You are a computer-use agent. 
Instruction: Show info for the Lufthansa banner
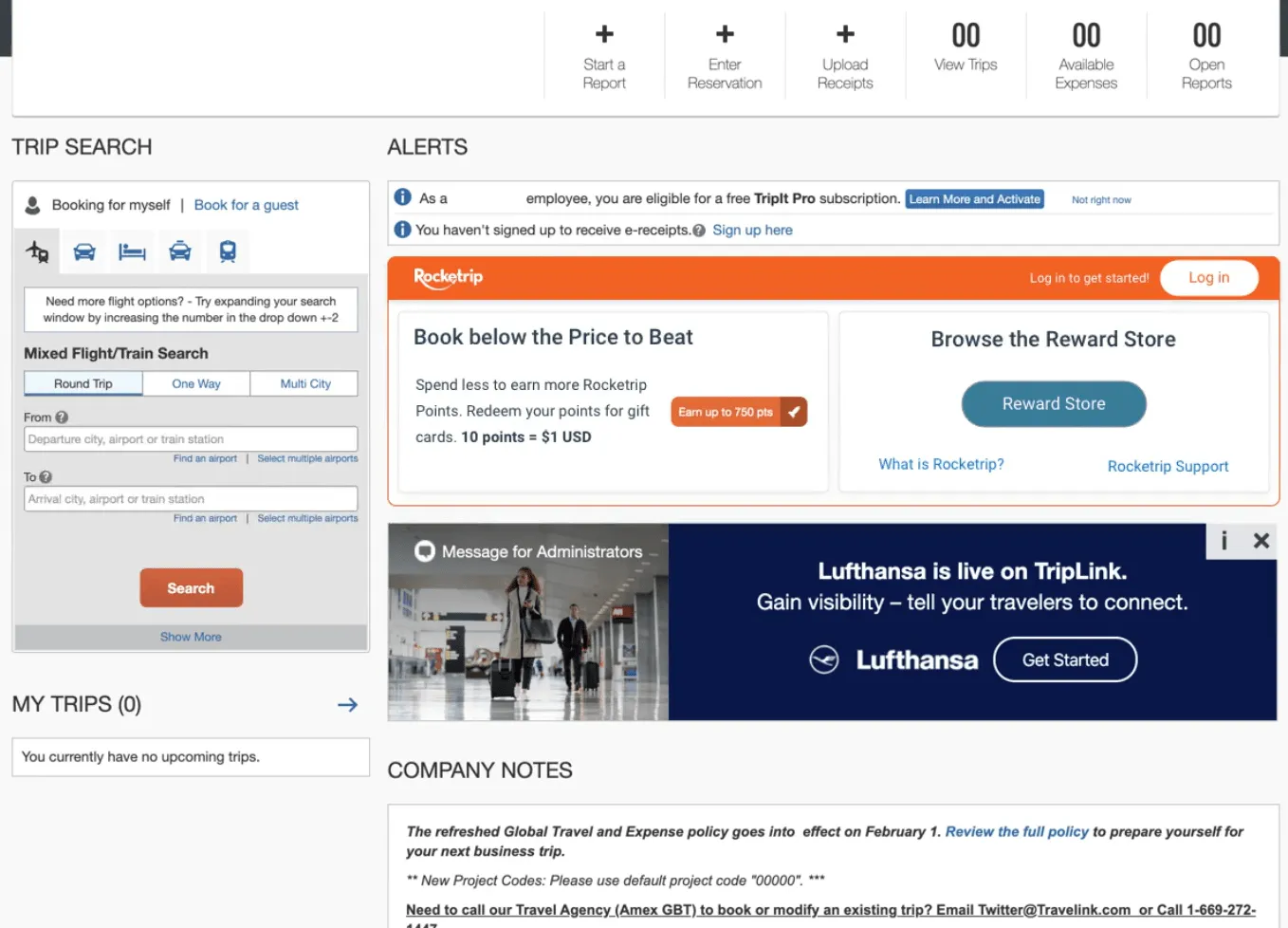tap(1224, 541)
